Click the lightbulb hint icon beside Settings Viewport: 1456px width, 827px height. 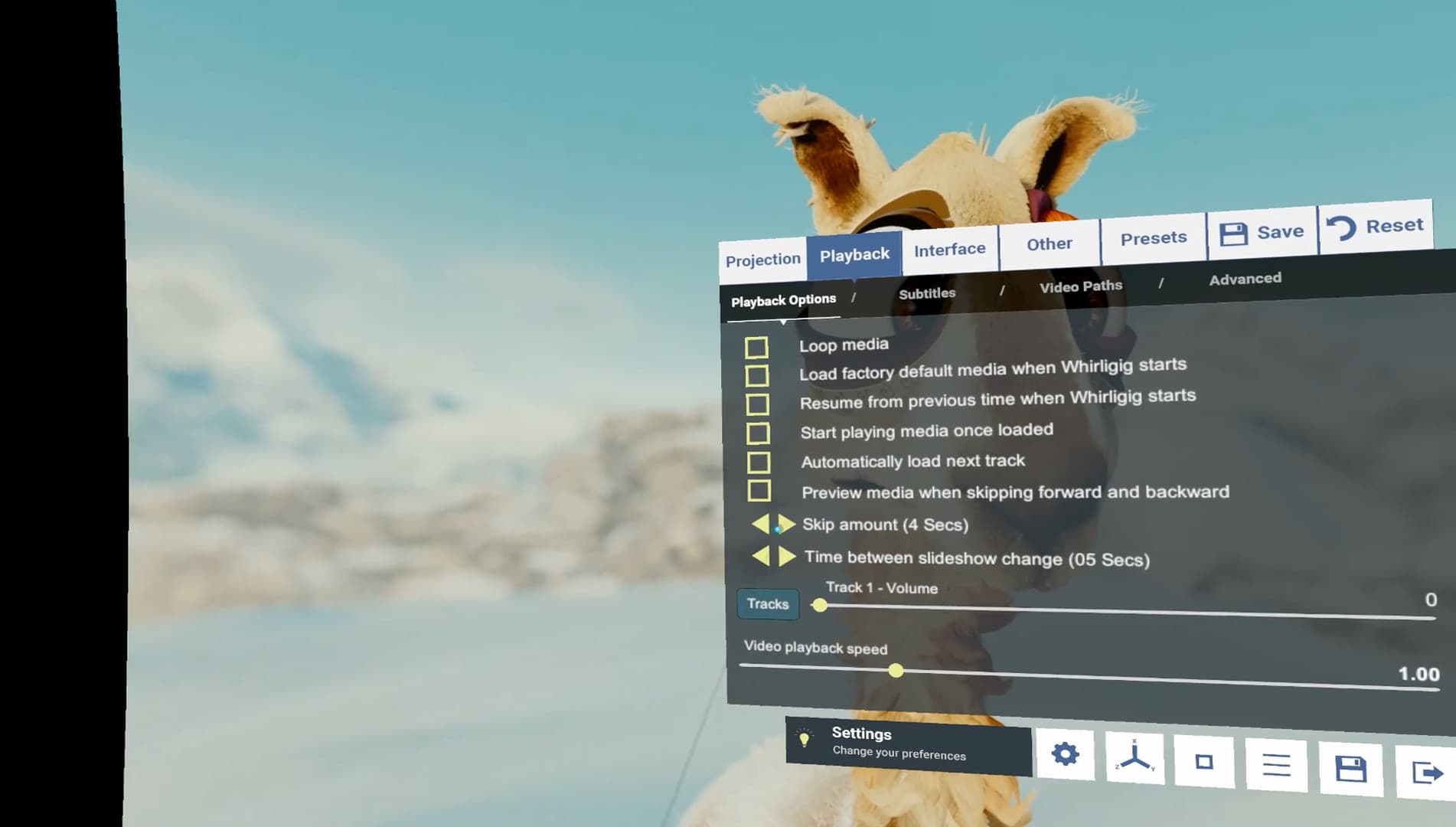coord(804,739)
